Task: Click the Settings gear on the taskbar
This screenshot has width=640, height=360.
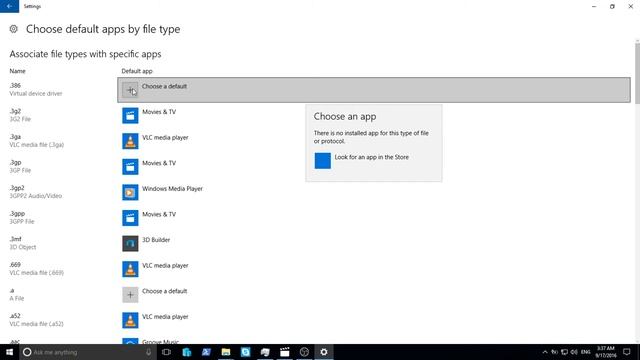Action: tap(324, 352)
